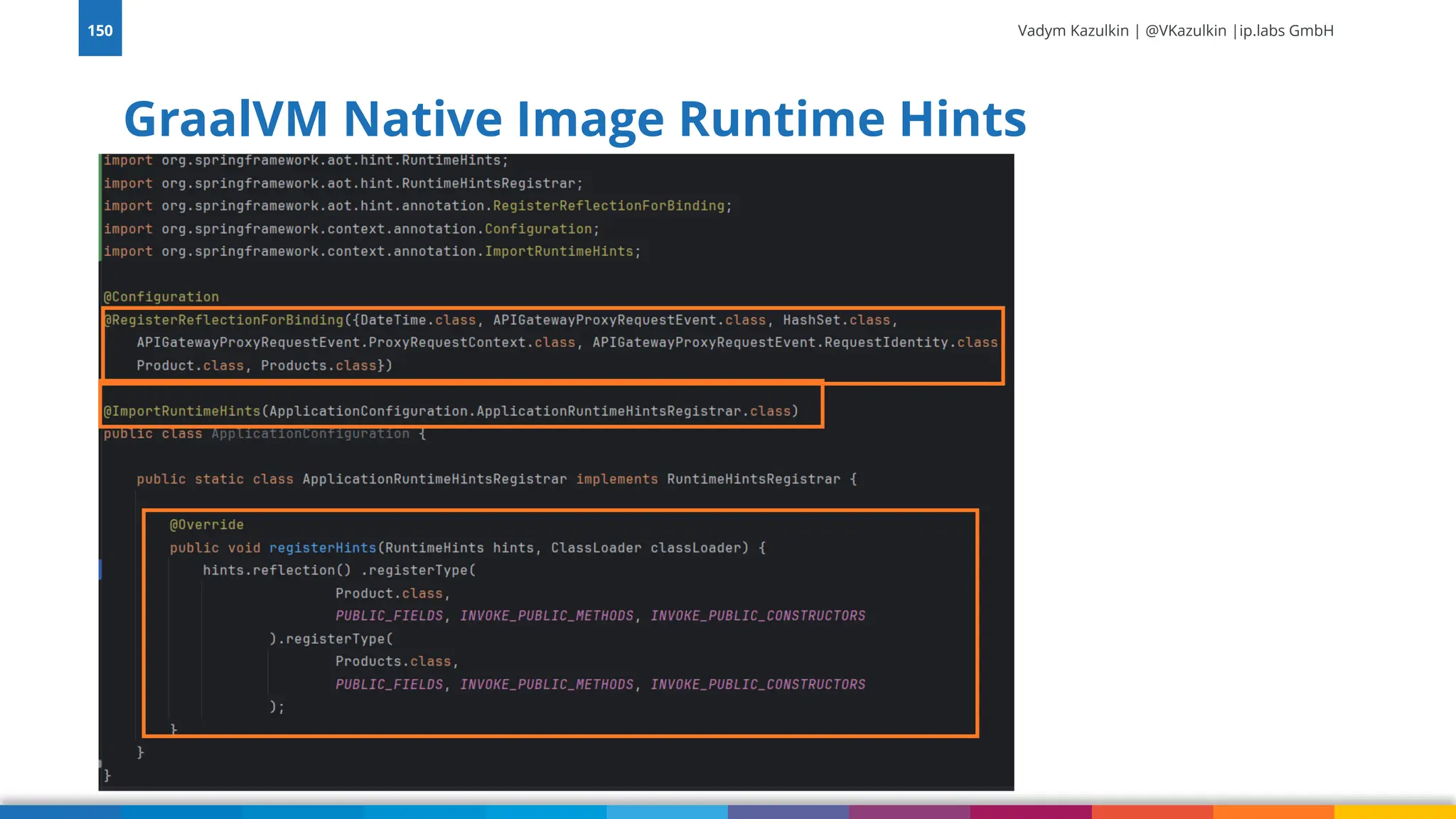Click the closing ); of registerType chain
The image size is (1456, 819).
(x=277, y=707)
